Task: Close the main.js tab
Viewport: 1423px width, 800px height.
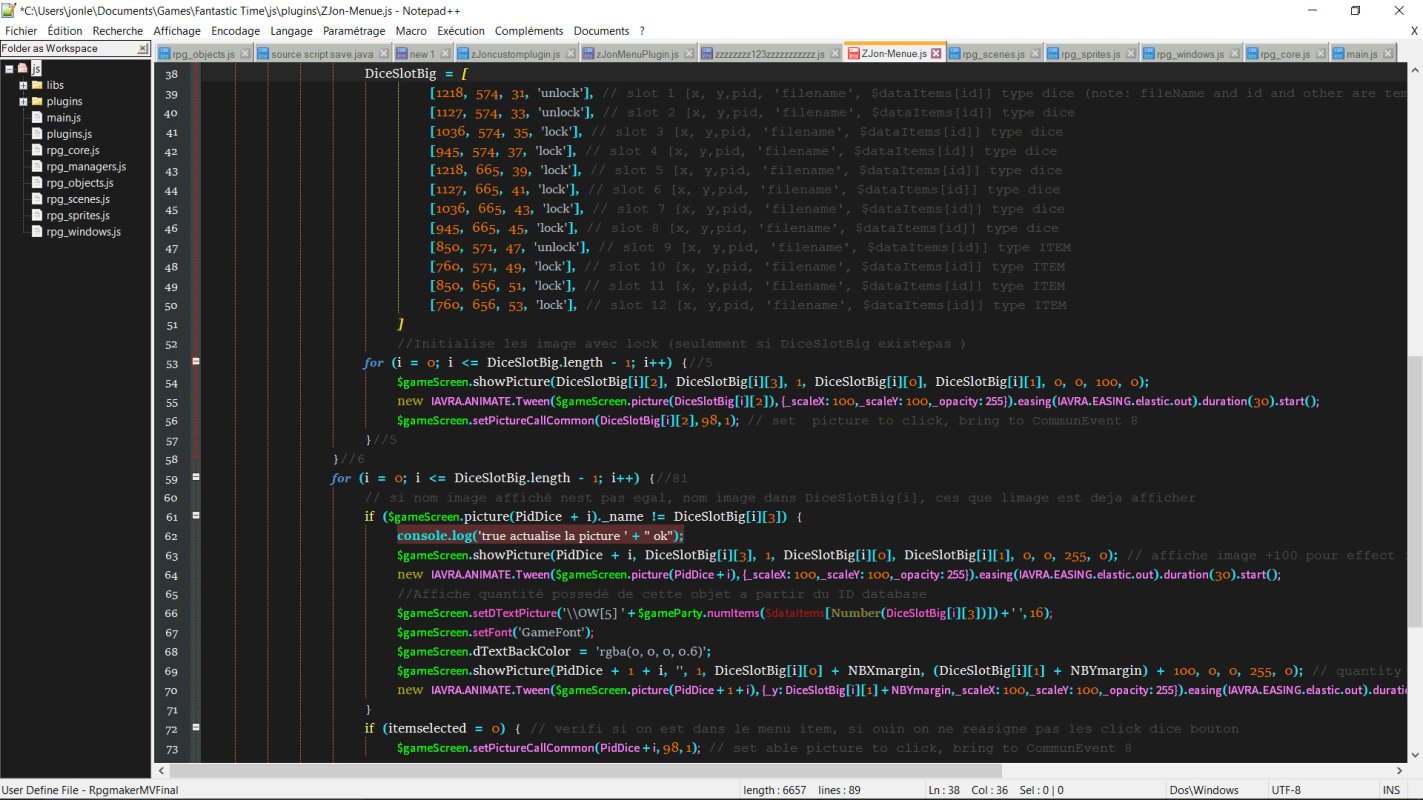Action: [x=1388, y=54]
